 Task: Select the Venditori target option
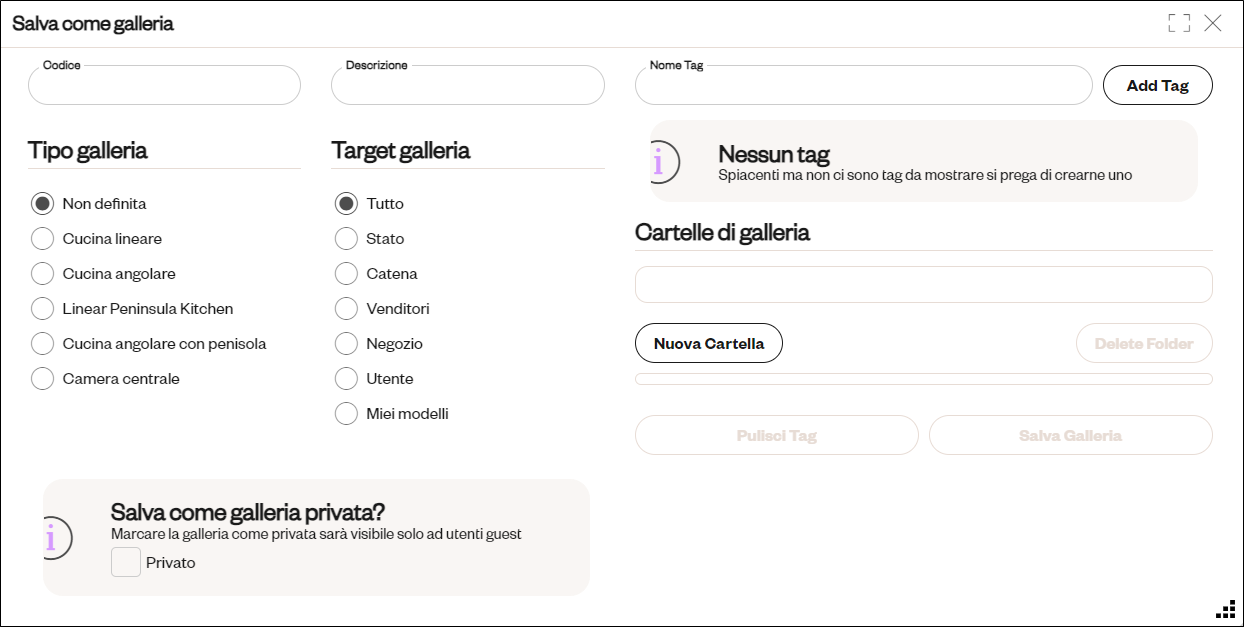pyautogui.click(x=346, y=309)
